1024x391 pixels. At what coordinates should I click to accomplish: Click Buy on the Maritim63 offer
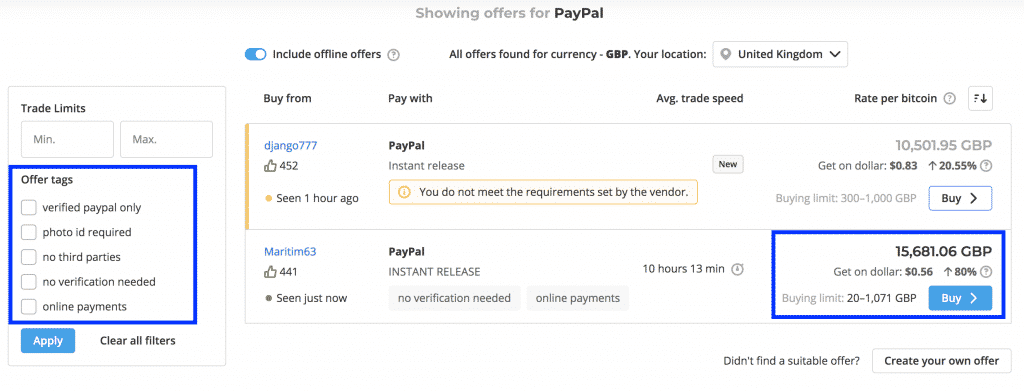pos(960,298)
